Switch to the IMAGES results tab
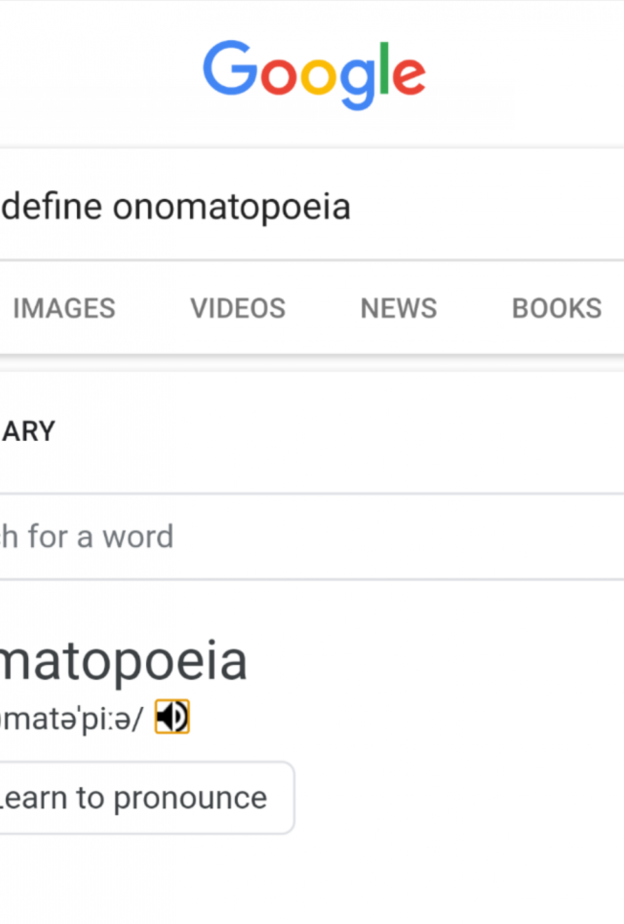The width and height of the screenshot is (624, 924). point(64,308)
